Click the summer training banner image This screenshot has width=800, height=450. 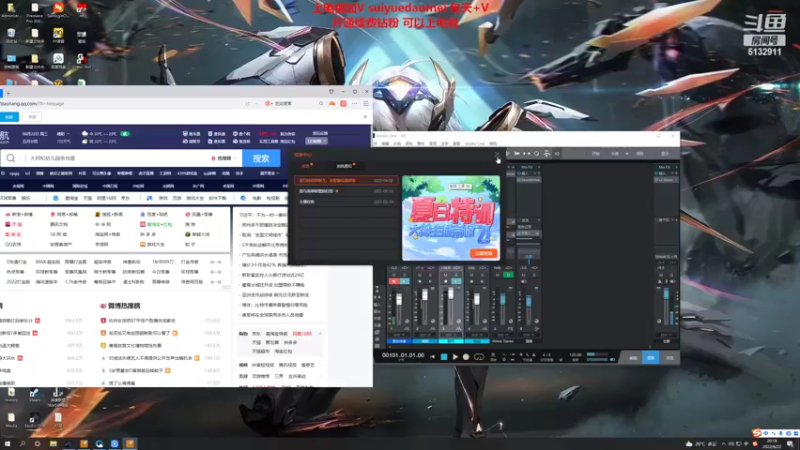tap(451, 218)
